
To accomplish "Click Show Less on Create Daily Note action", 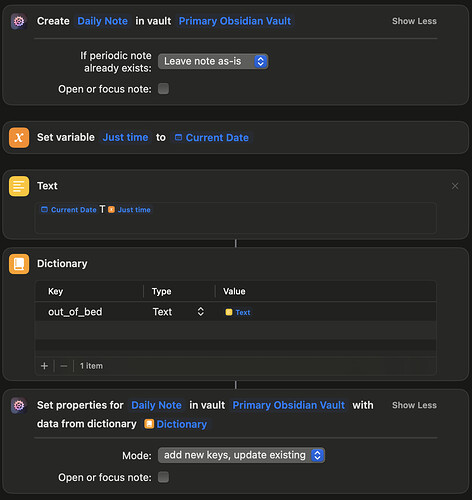I will tap(414, 21).
